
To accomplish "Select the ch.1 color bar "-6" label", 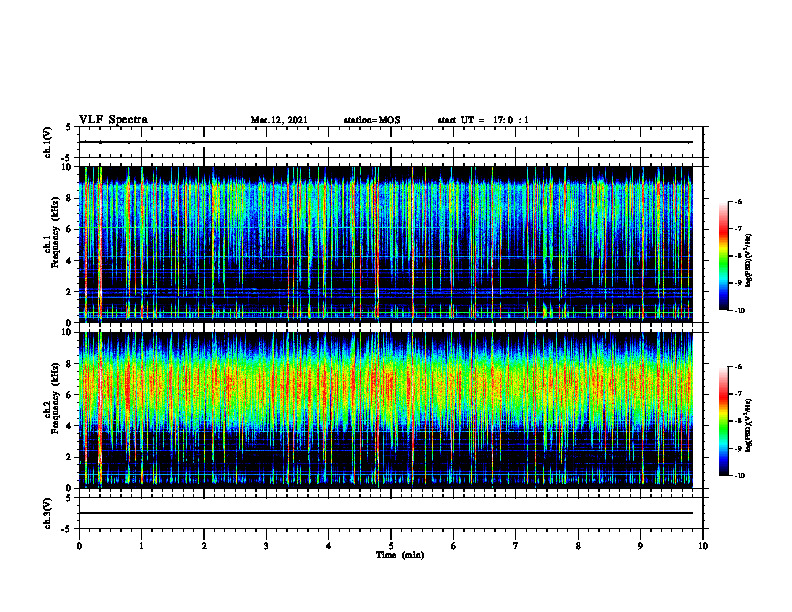I will point(738,202).
